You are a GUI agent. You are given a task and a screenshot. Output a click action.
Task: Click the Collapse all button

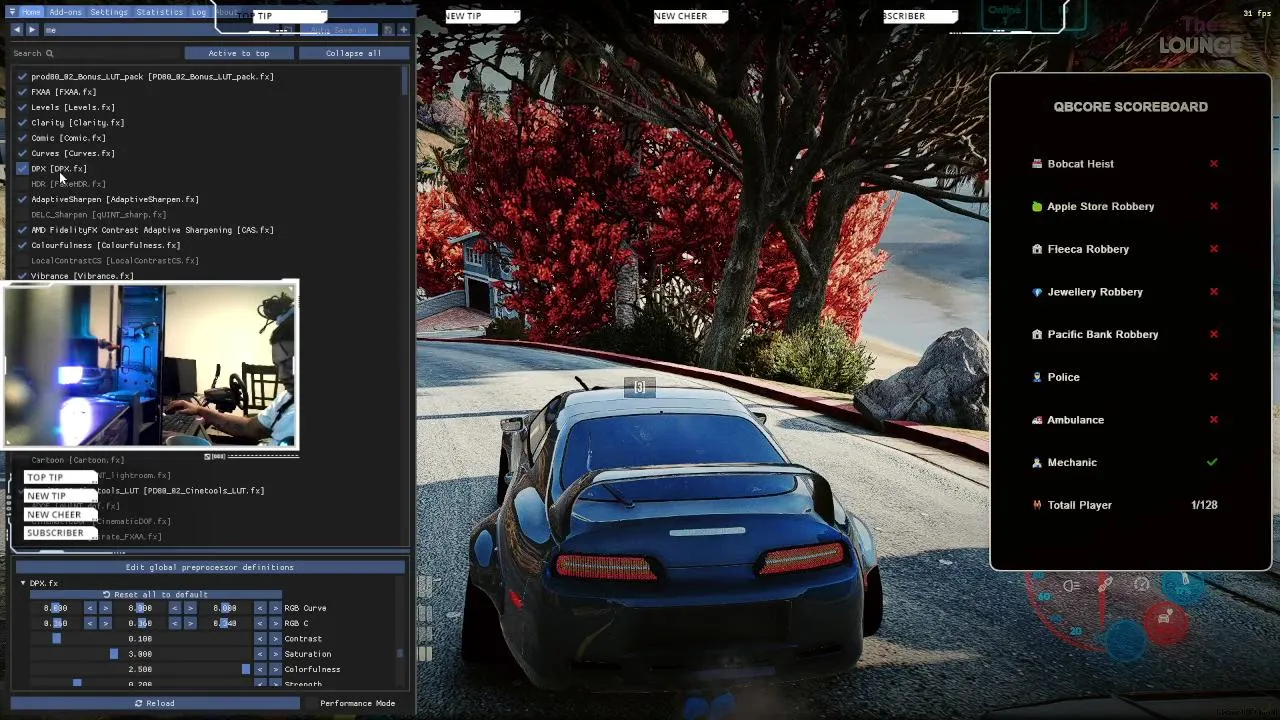pyautogui.click(x=353, y=53)
